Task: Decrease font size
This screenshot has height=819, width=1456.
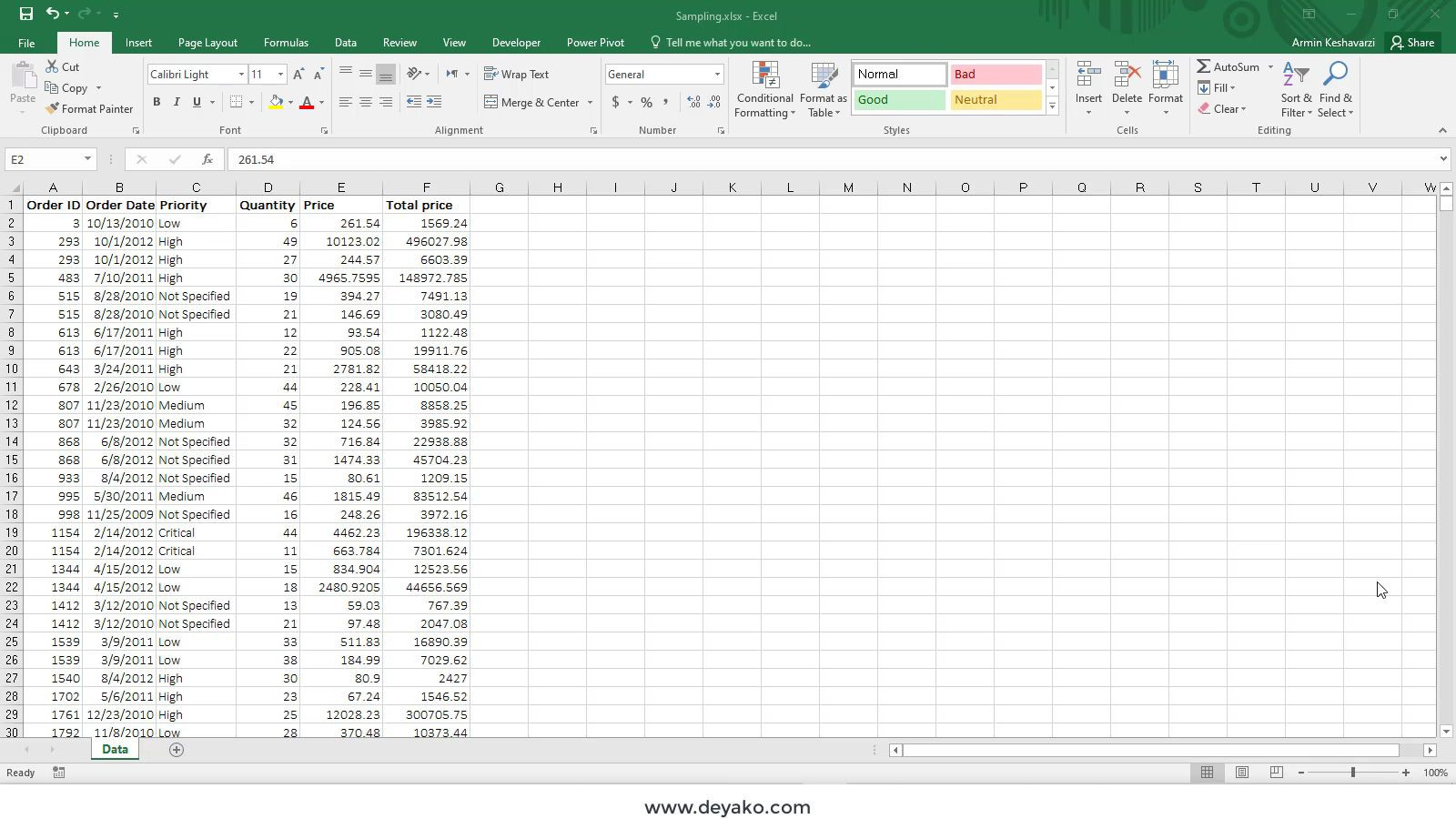Action: tap(318, 75)
